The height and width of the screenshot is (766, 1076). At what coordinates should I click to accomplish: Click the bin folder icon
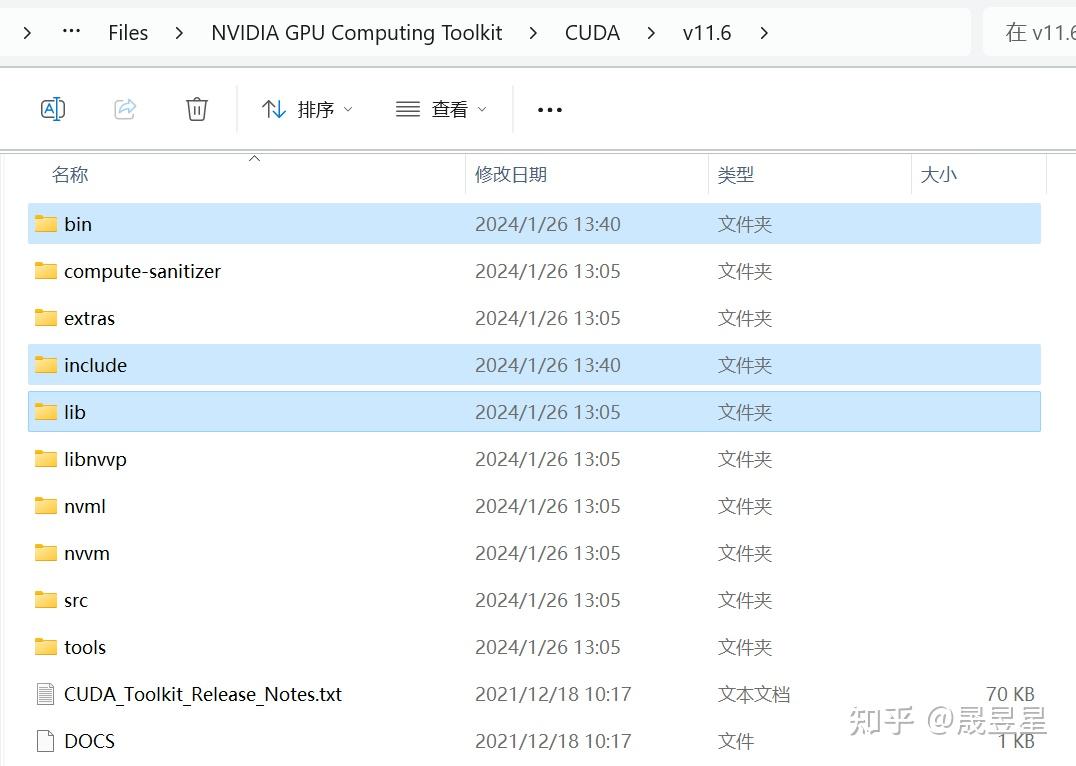[45, 224]
